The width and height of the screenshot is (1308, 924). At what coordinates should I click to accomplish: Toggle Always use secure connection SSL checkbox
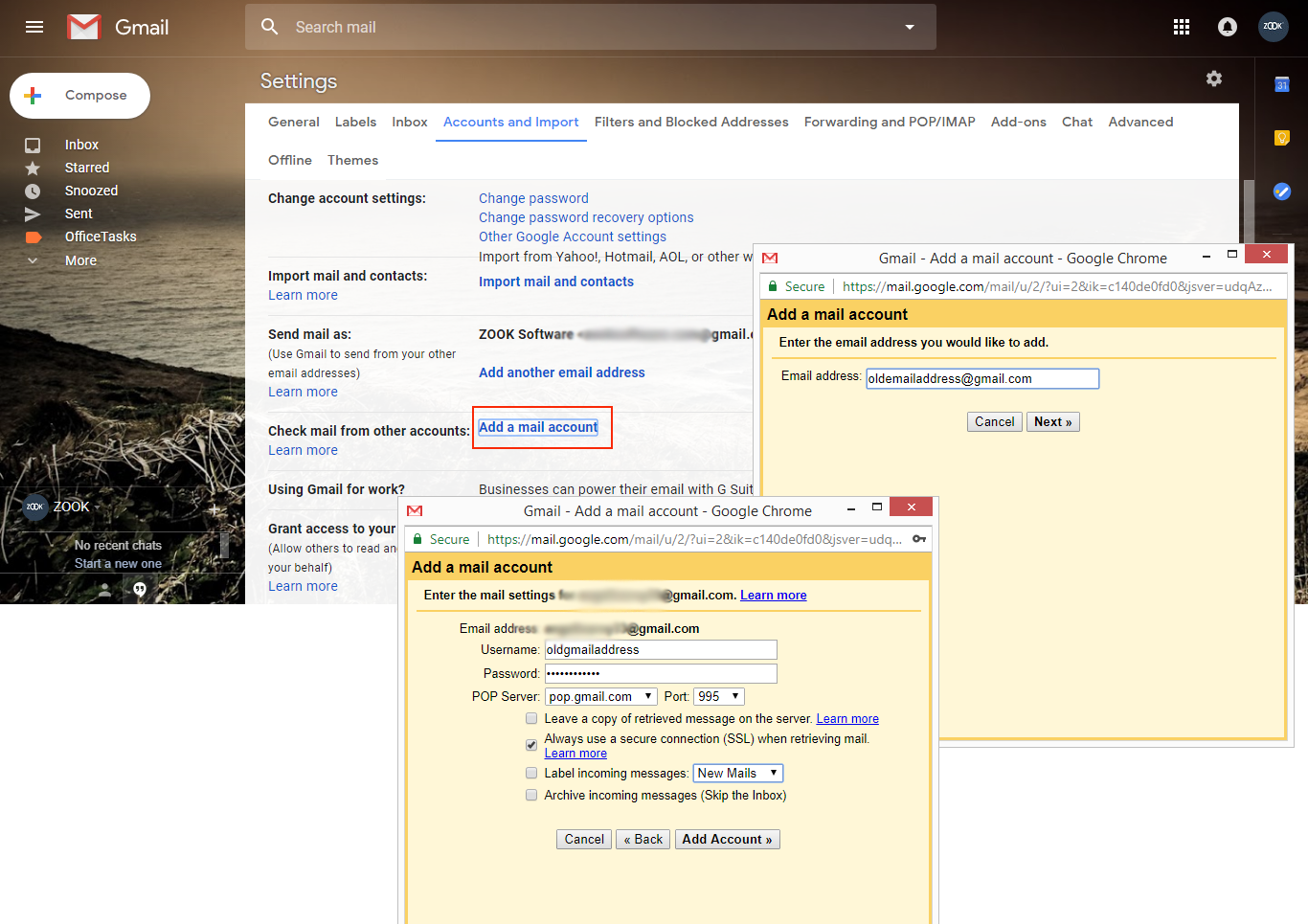tap(531, 745)
